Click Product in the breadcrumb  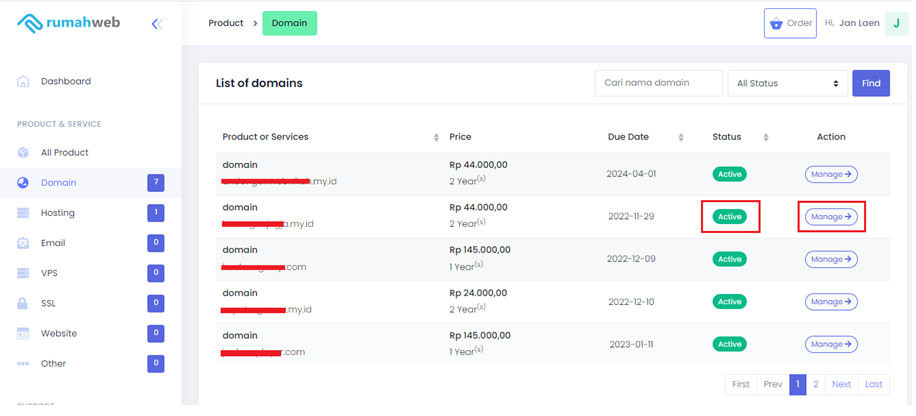coord(225,23)
